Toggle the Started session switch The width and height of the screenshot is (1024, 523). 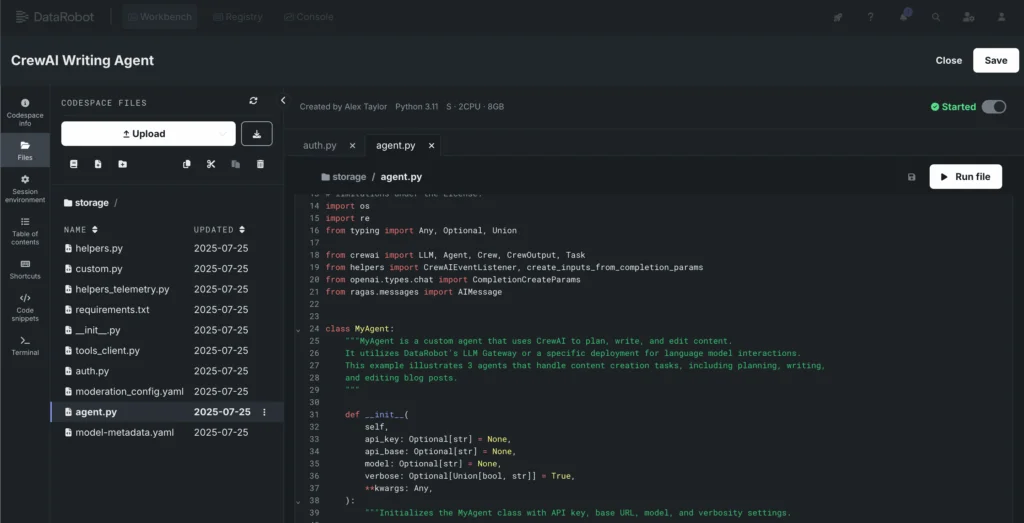993,107
